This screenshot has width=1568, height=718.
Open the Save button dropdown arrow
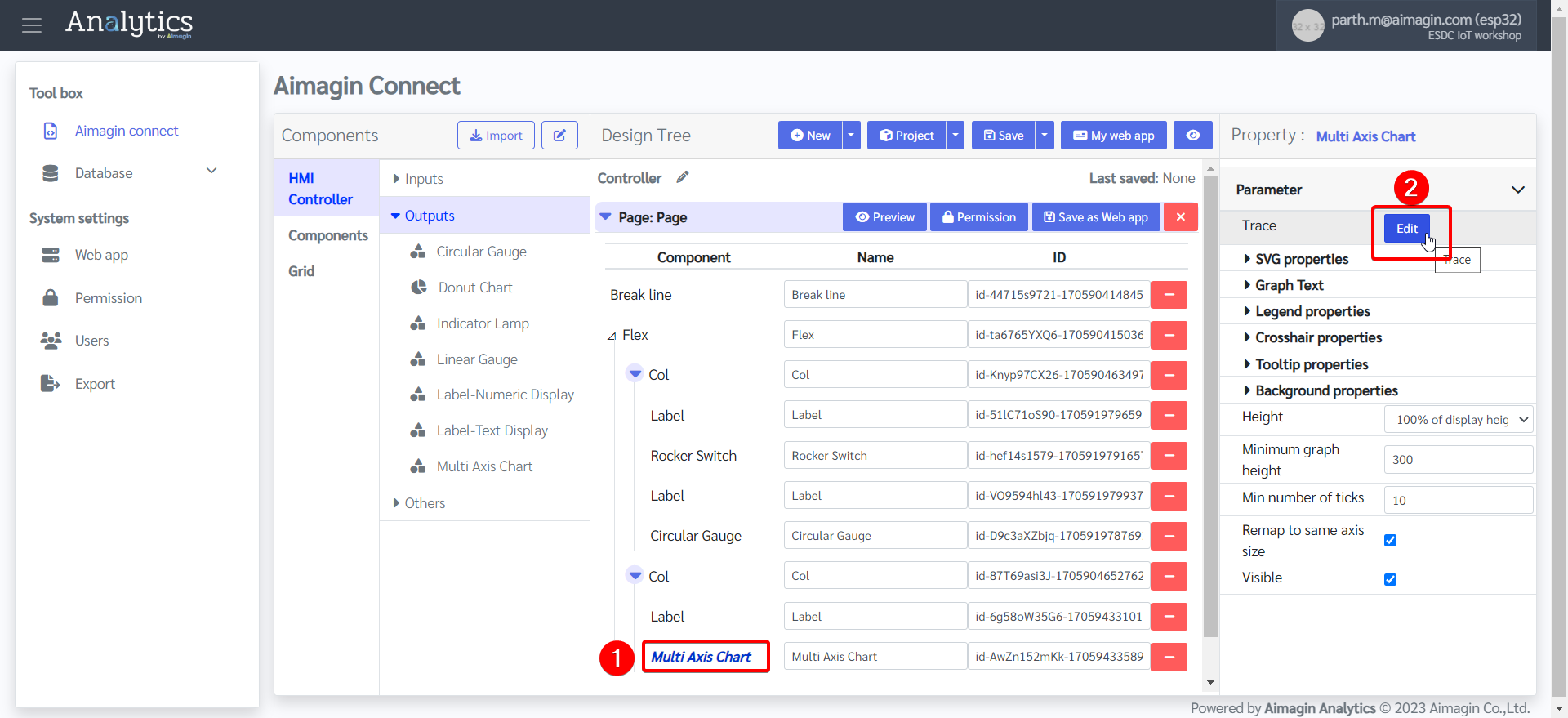(x=1045, y=136)
